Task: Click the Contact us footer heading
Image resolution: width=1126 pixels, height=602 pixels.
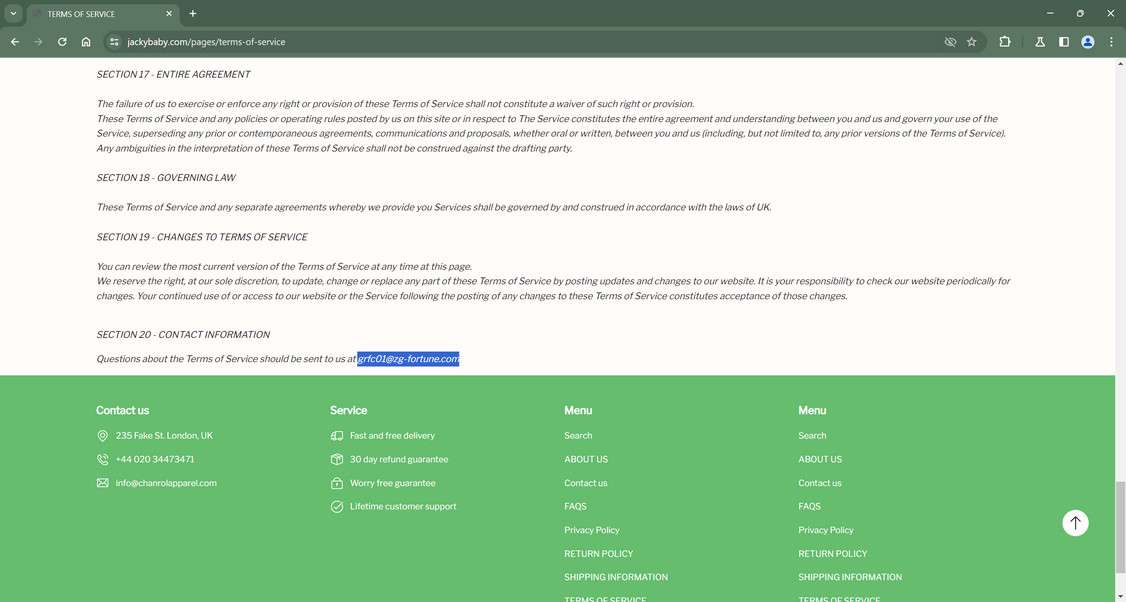Action: [123, 410]
